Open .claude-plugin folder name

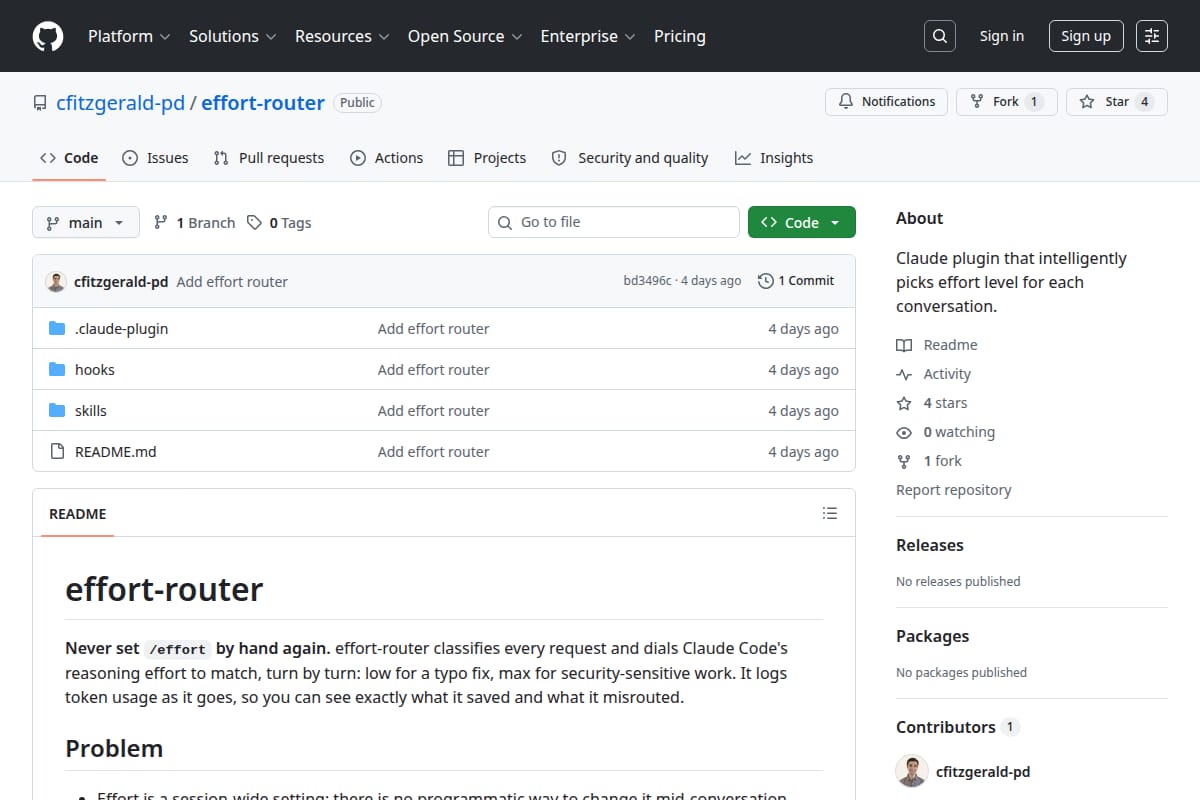pos(121,329)
